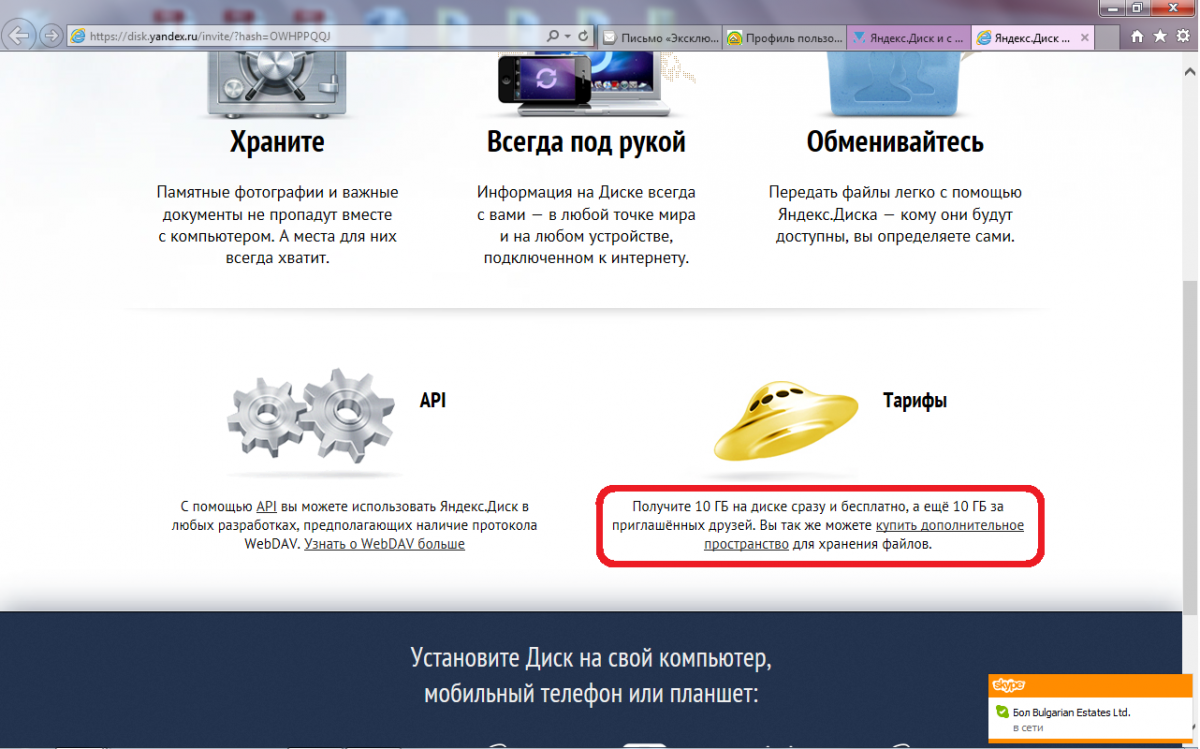1200x749 pixels.
Task: Open Favorites with the star icon
Action: tap(1160, 36)
